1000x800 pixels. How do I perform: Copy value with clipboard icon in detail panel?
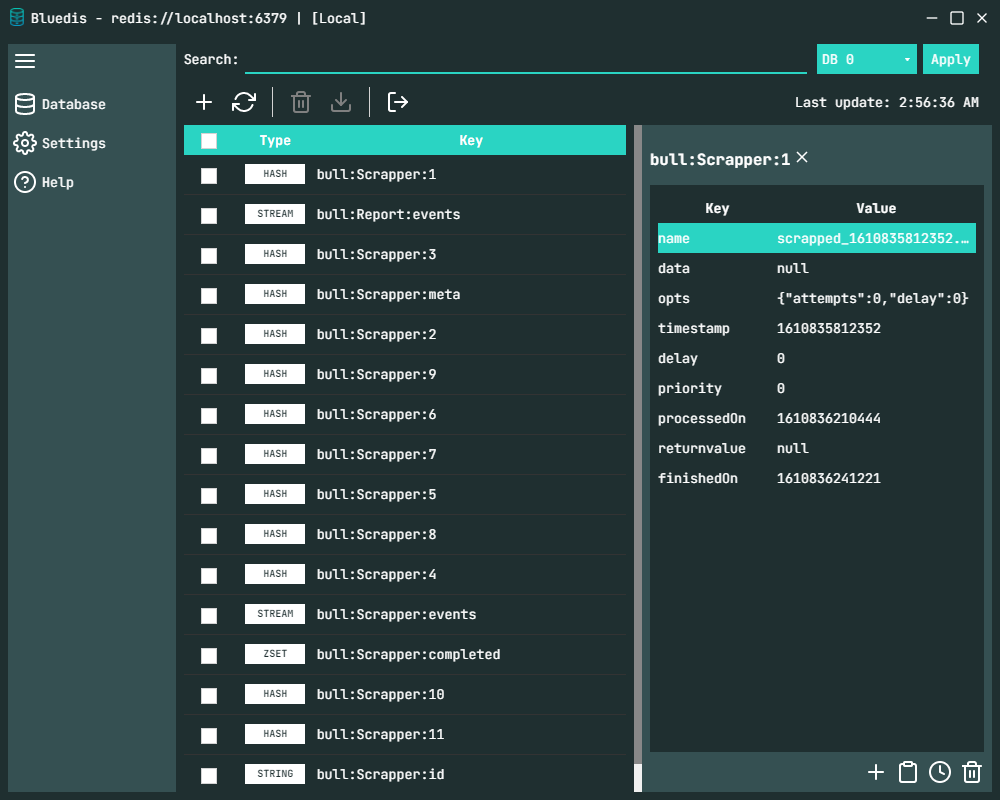tap(908, 771)
